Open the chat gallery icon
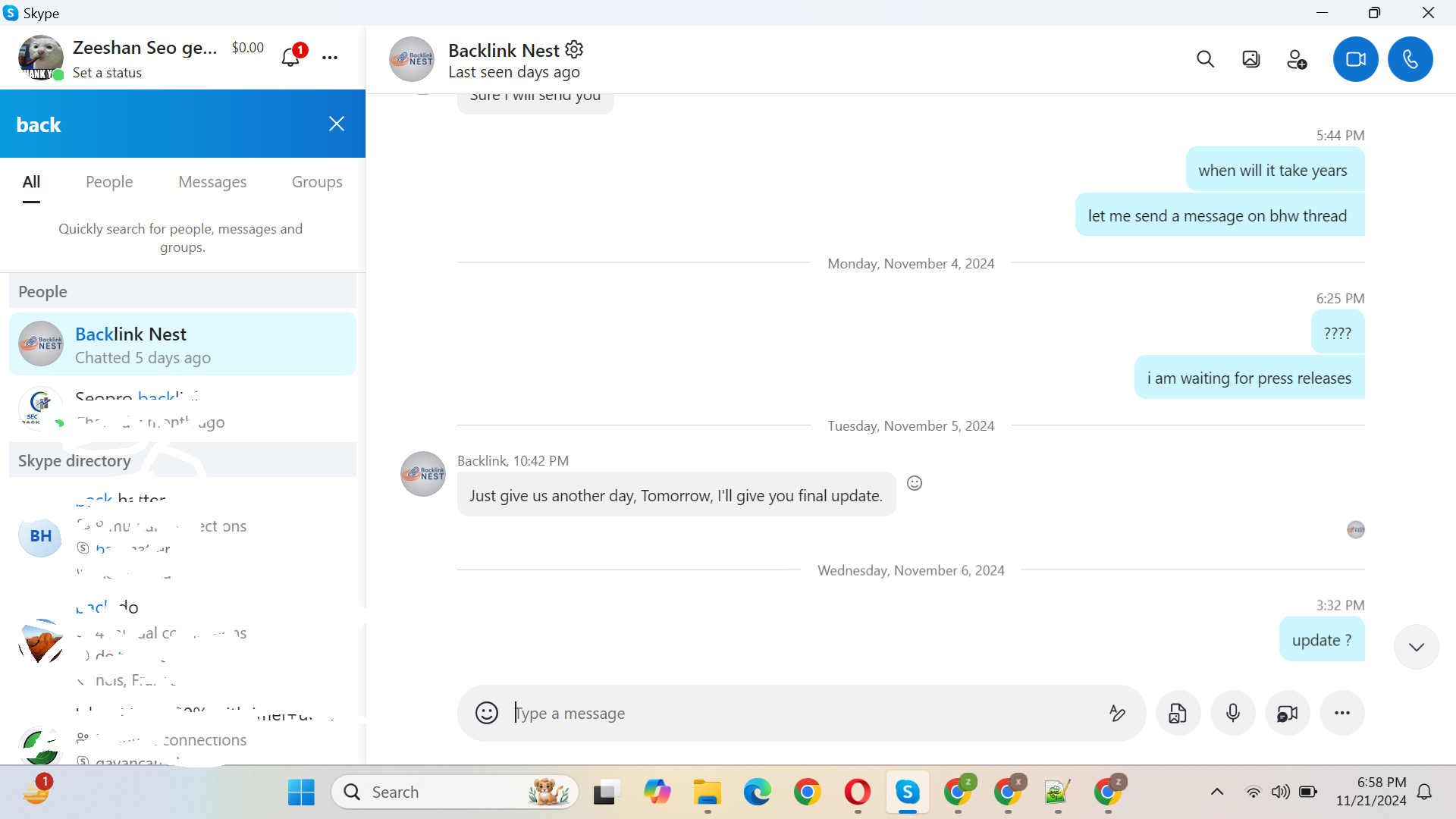1456x819 pixels. point(1250,59)
